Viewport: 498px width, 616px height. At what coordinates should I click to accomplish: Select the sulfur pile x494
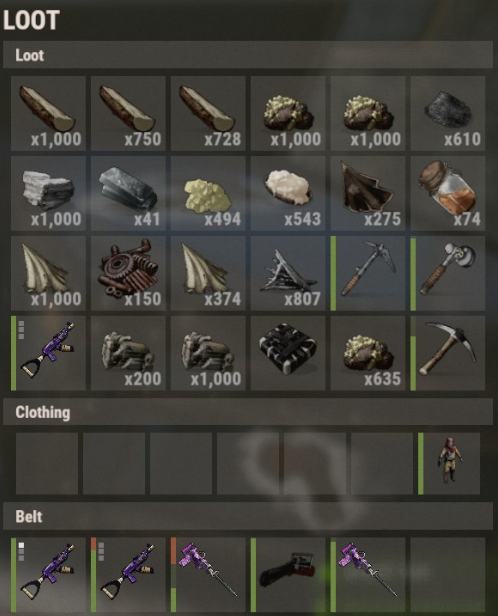(208, 193)
